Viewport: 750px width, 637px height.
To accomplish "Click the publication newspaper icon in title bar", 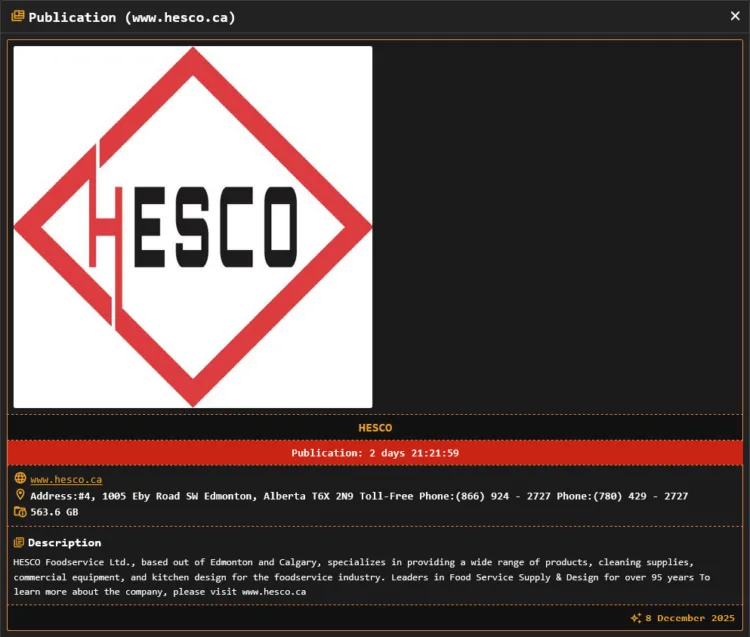I will (18, 16).
